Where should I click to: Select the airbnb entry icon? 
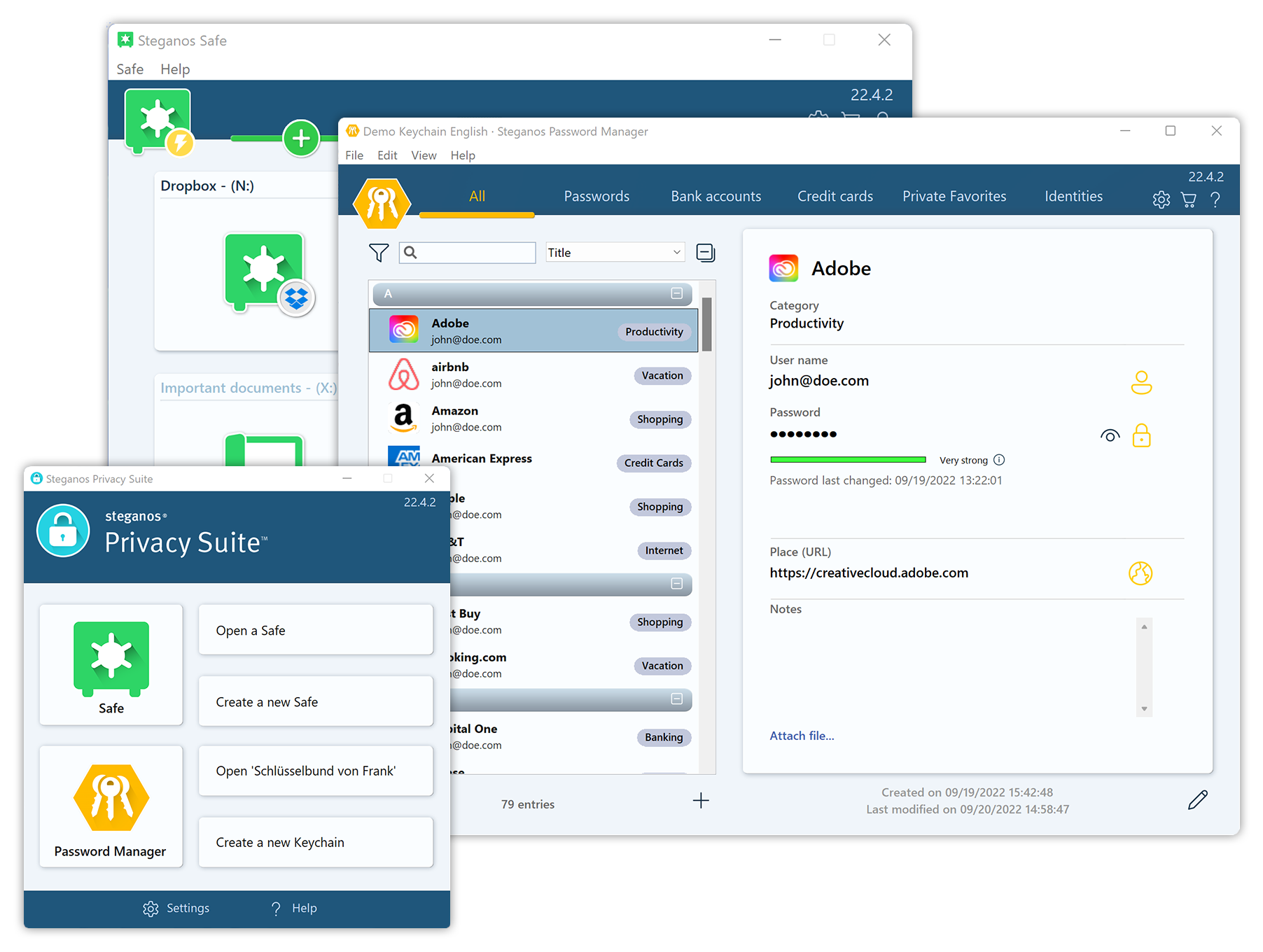[x=404, y=374]
